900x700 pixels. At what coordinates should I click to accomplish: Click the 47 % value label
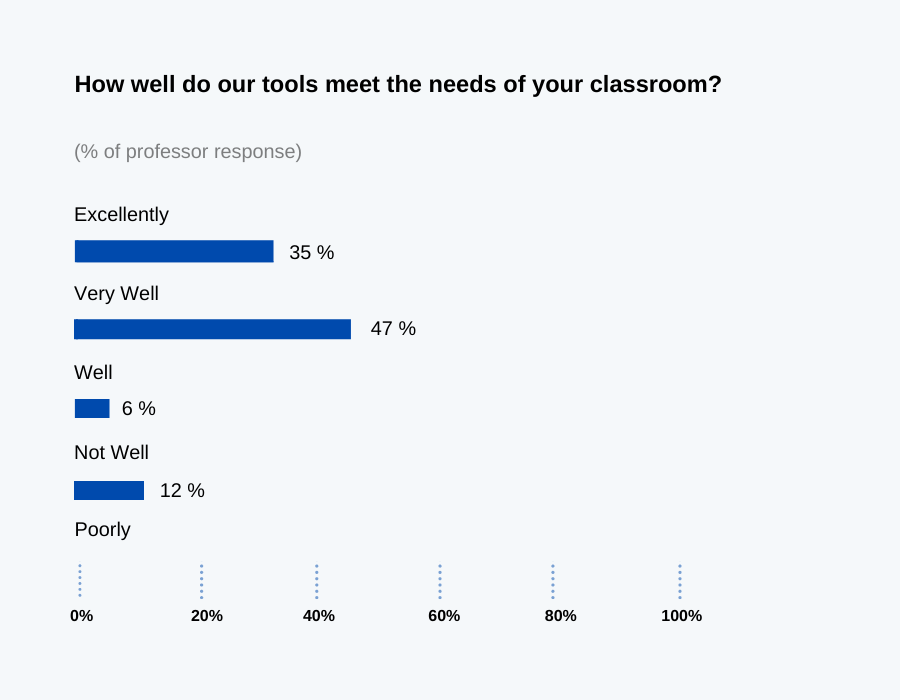pos(393,329)
